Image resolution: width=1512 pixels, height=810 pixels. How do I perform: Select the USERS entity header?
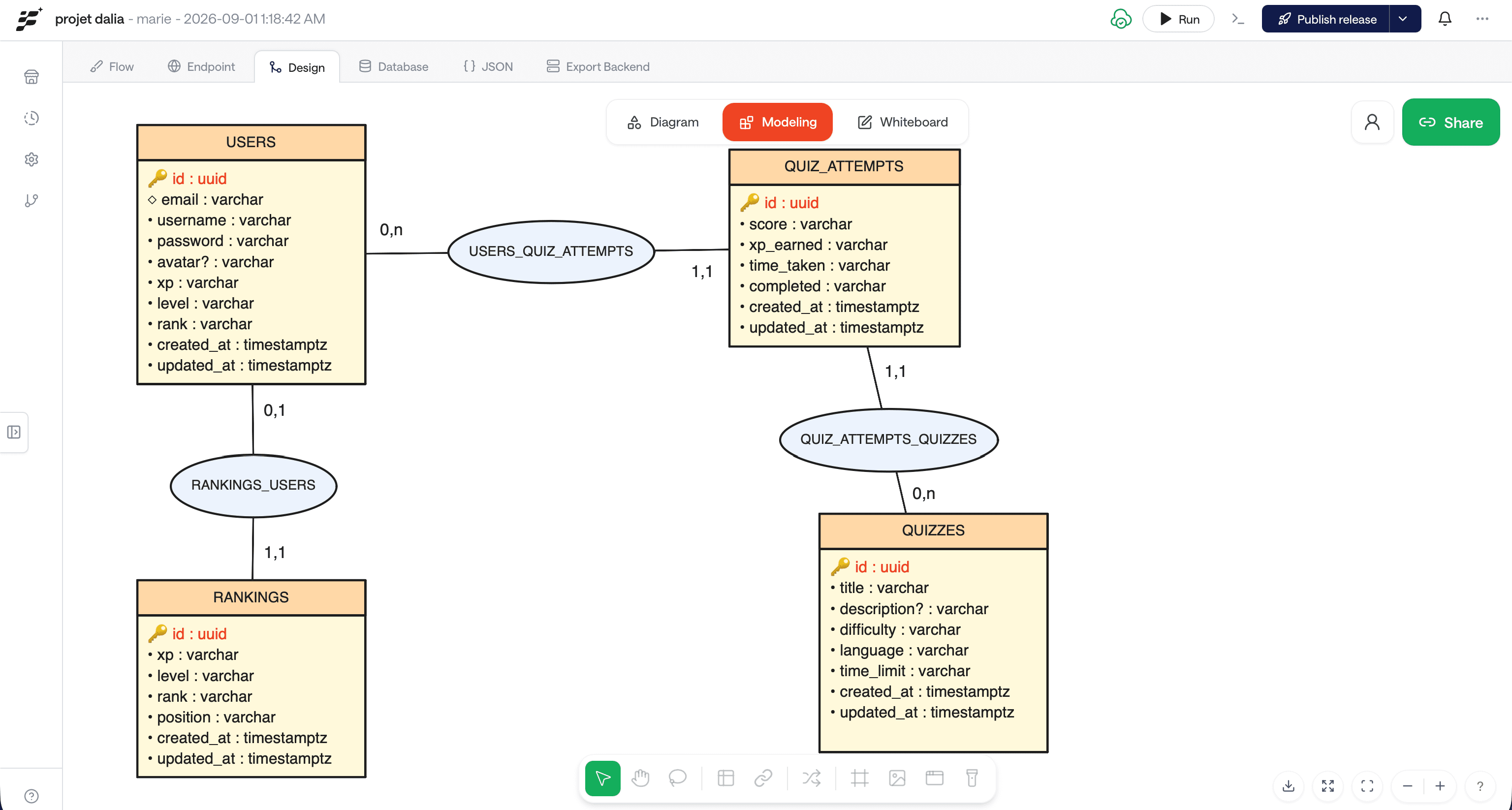pyautogui.click(x=251, y=143)
